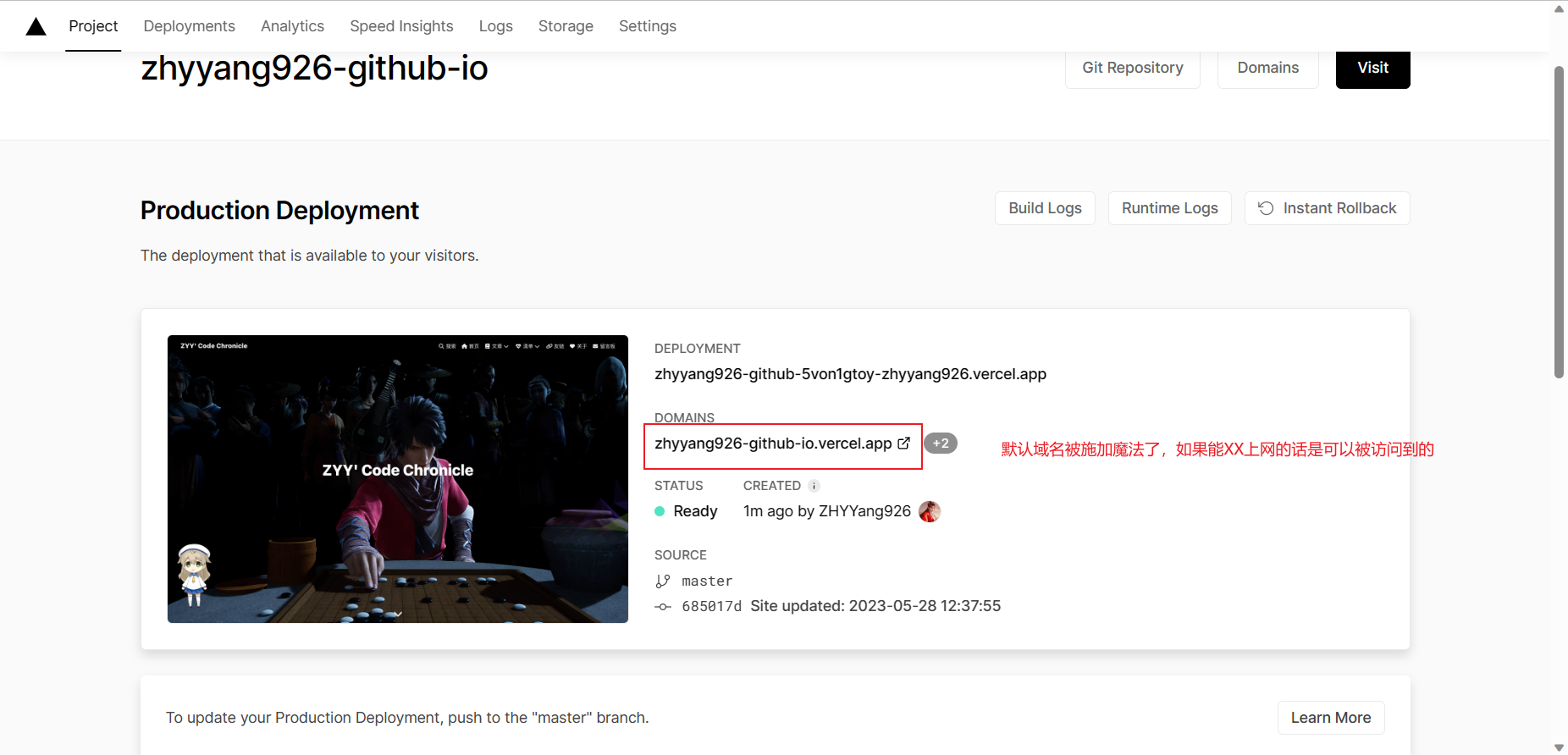This screenshot has height=755, width=1568.
Task: Click the rollback arrow icon
Action: [1266, 208]
